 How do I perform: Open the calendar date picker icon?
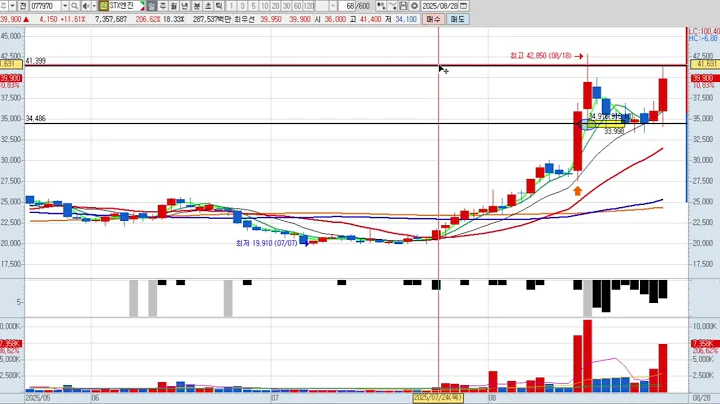(464, 6)
